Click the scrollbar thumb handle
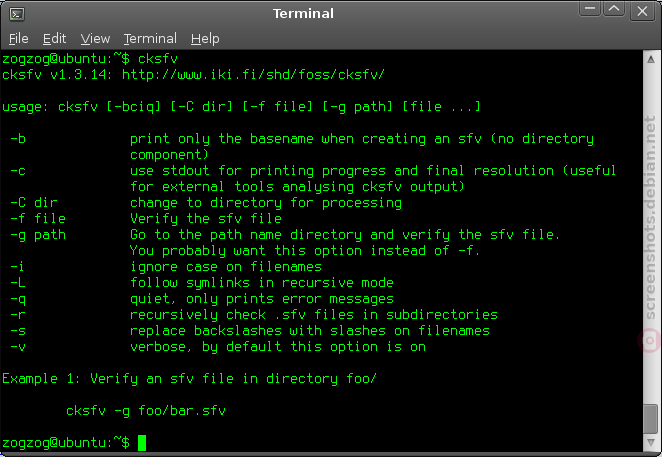The height and width of the screenshot is (457, 662). point(651,419)
